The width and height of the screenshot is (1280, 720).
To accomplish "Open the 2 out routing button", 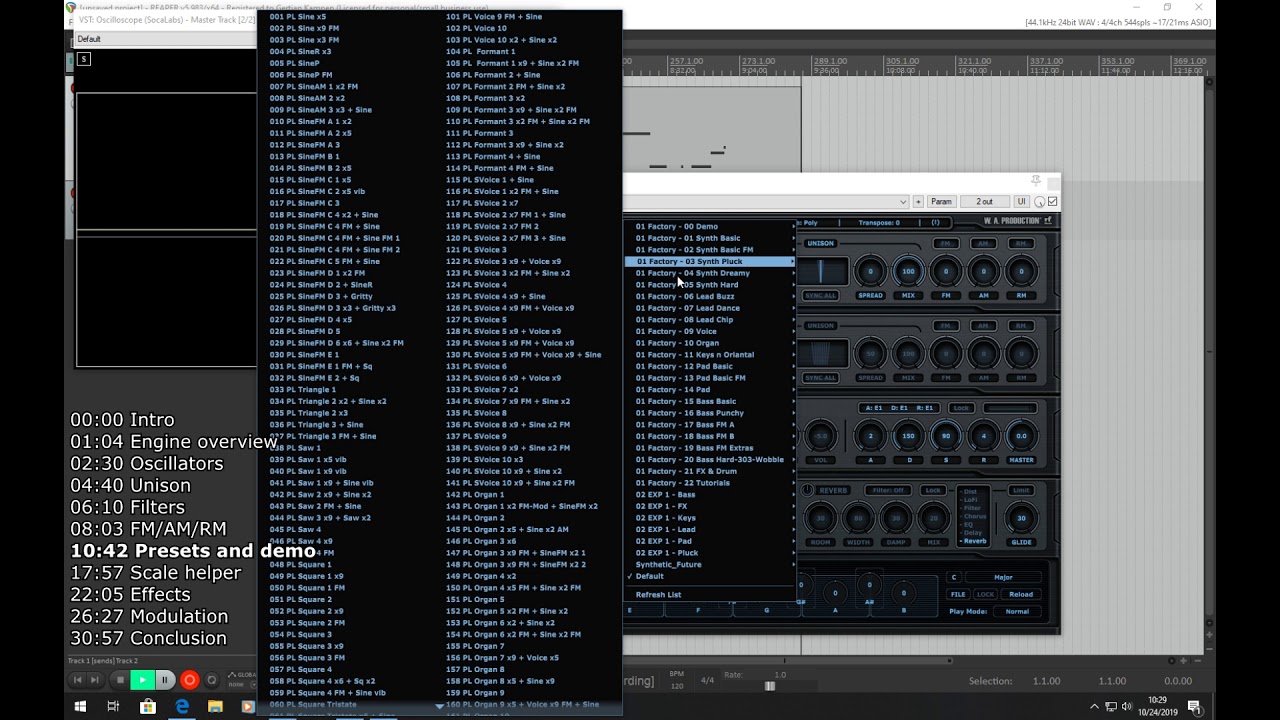I will tap(984, 202).
